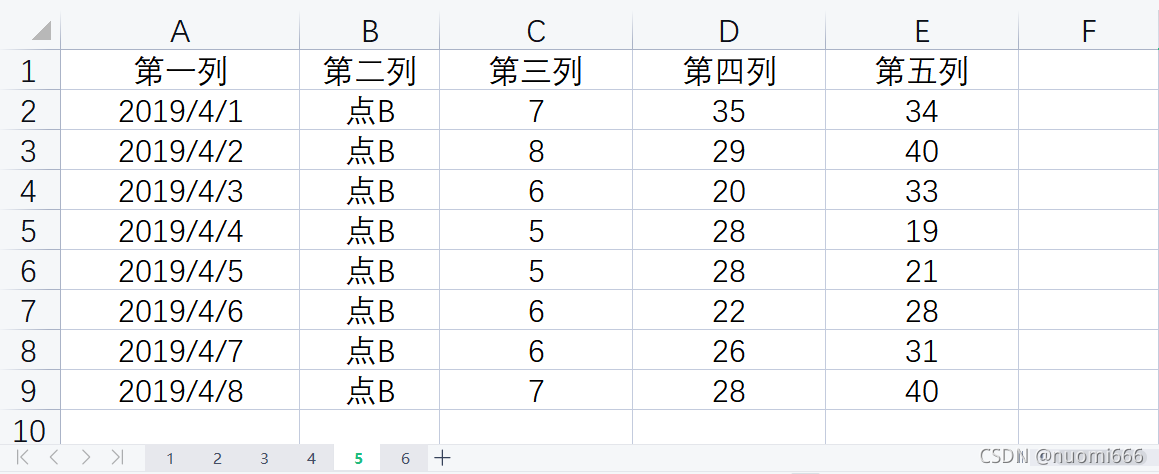This screenshot has height=474, width=1159.
Task: Click the cell containing 2019/4/3
Action: point(180,191)
